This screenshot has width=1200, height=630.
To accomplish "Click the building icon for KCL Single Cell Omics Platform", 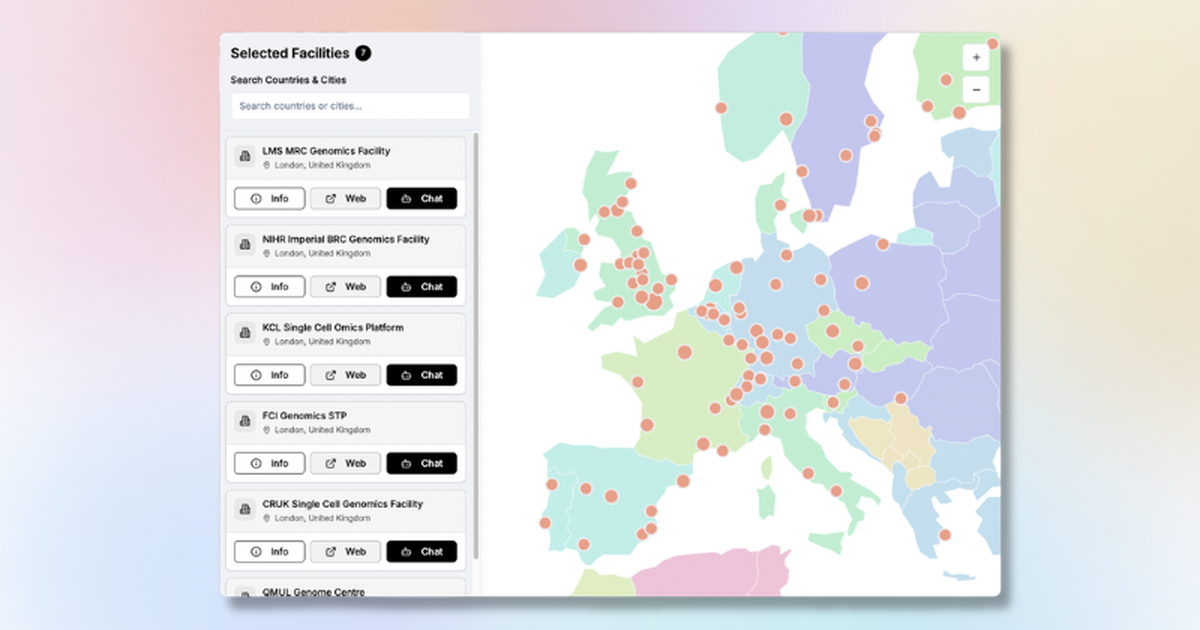I will 244,333.
